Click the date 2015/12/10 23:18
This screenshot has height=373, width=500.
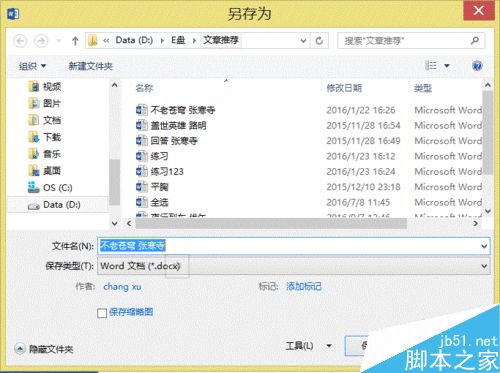[x=363, y=187]
